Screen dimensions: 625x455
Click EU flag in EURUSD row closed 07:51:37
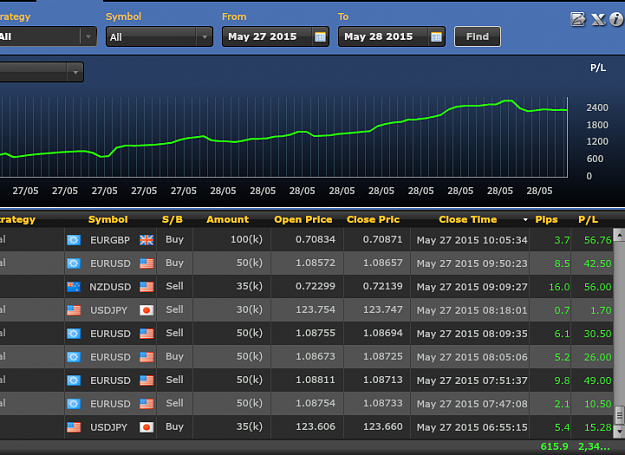coord(74,380)
